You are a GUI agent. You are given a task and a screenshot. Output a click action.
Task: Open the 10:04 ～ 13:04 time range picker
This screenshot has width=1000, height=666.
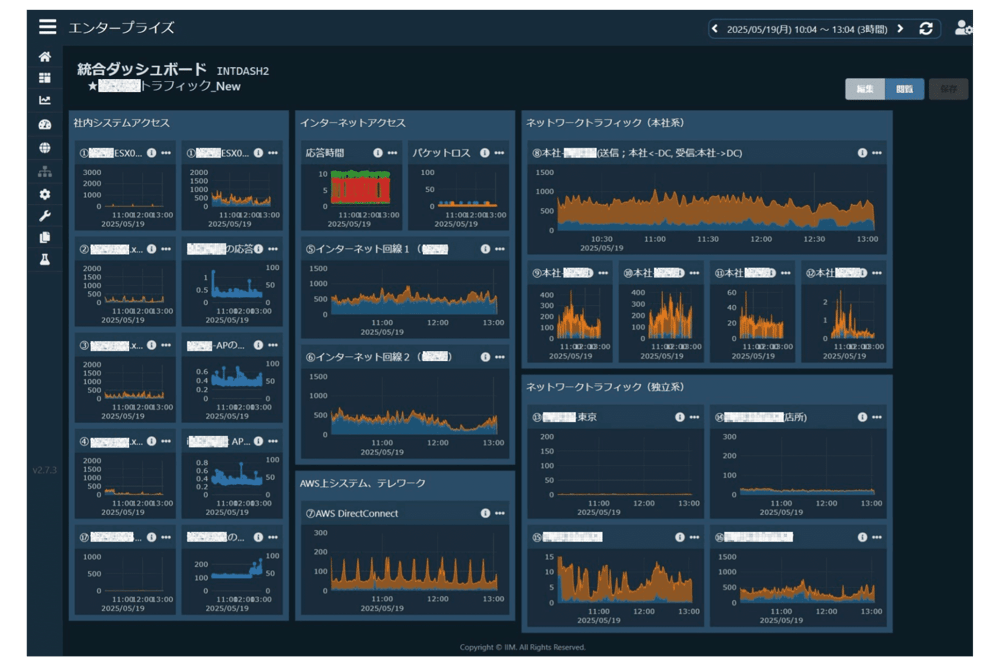tap(807, 29)
